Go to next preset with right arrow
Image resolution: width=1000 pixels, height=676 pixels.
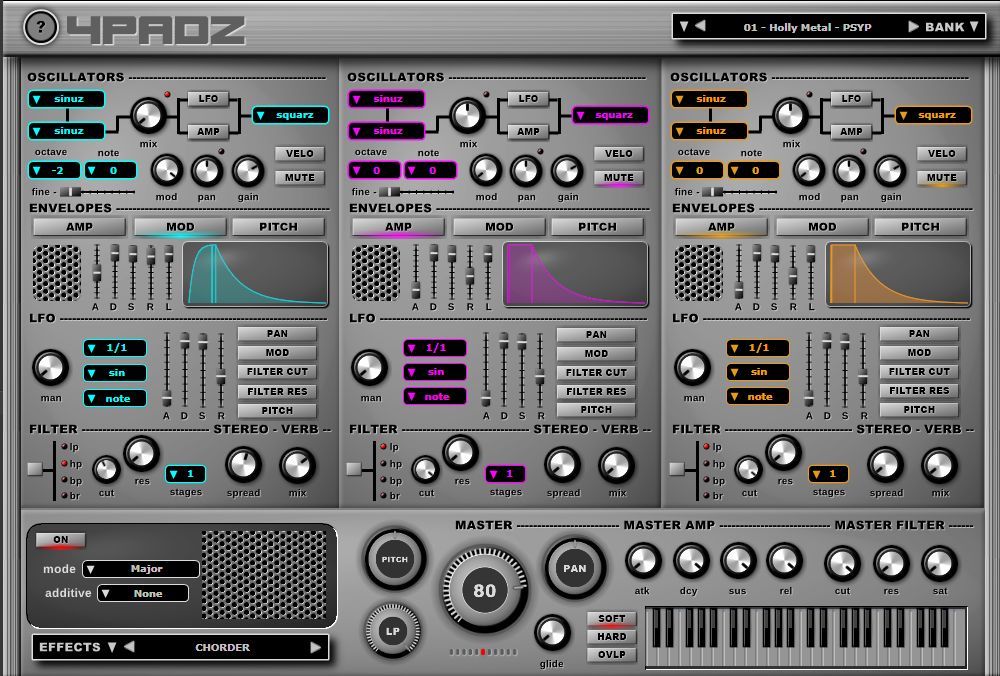coord(913,26)
